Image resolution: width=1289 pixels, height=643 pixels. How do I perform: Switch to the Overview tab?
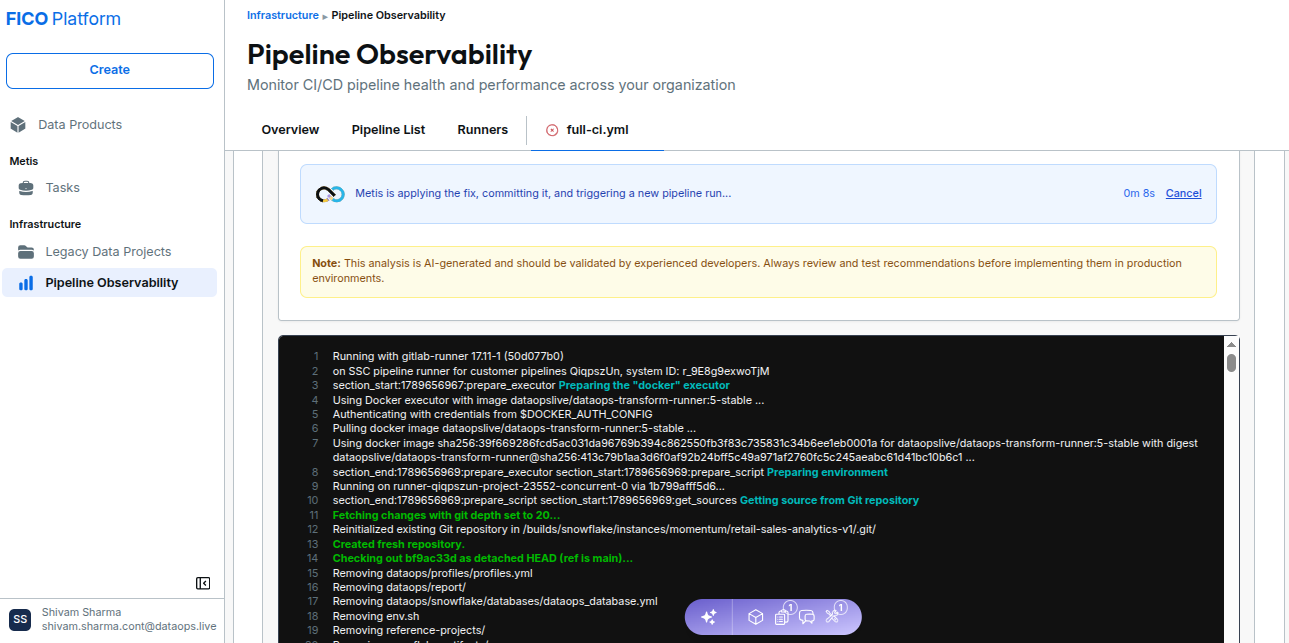(290, 130)
